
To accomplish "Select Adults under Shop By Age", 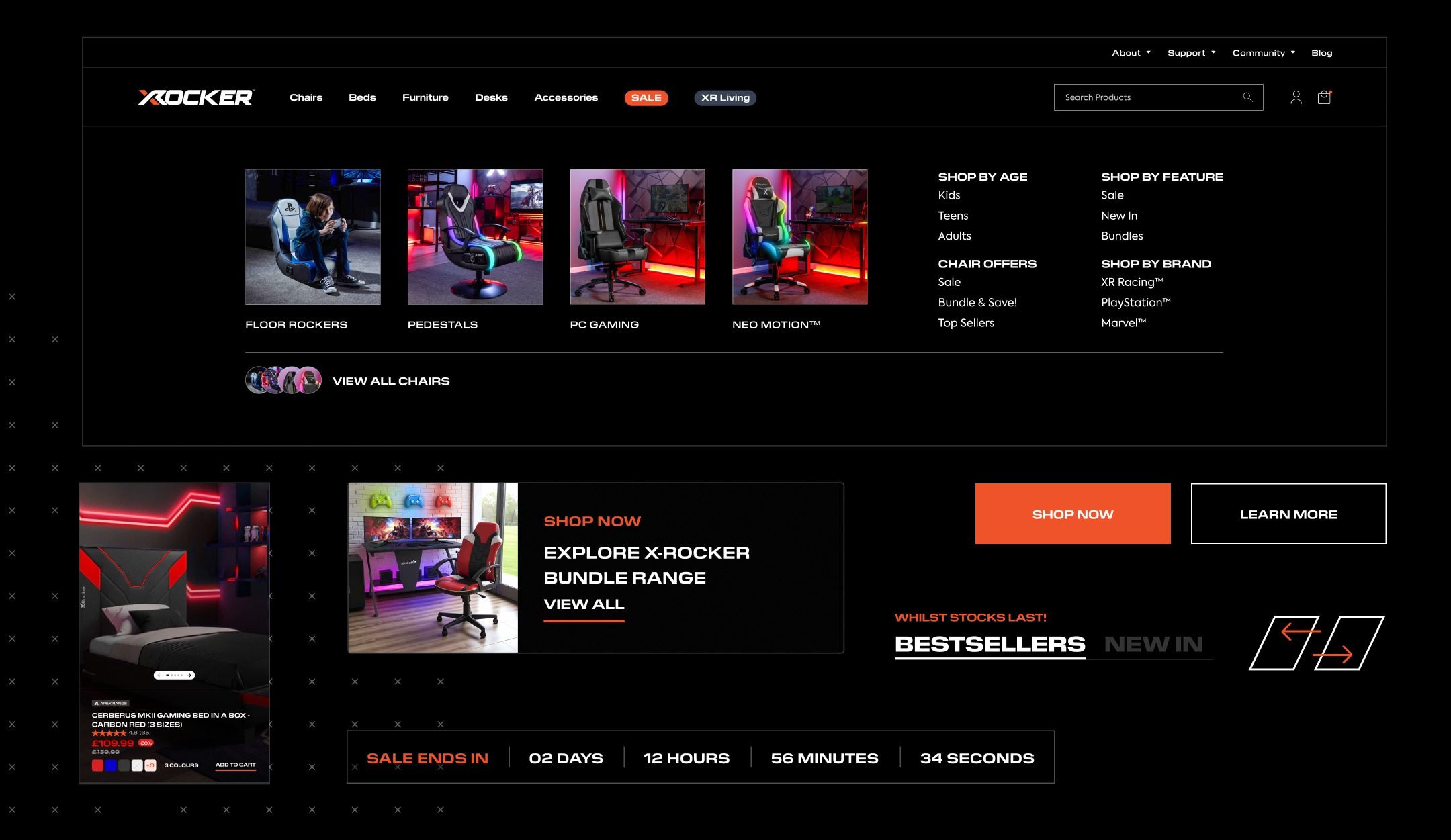I will pyautogui.click(x=955, y=236).
